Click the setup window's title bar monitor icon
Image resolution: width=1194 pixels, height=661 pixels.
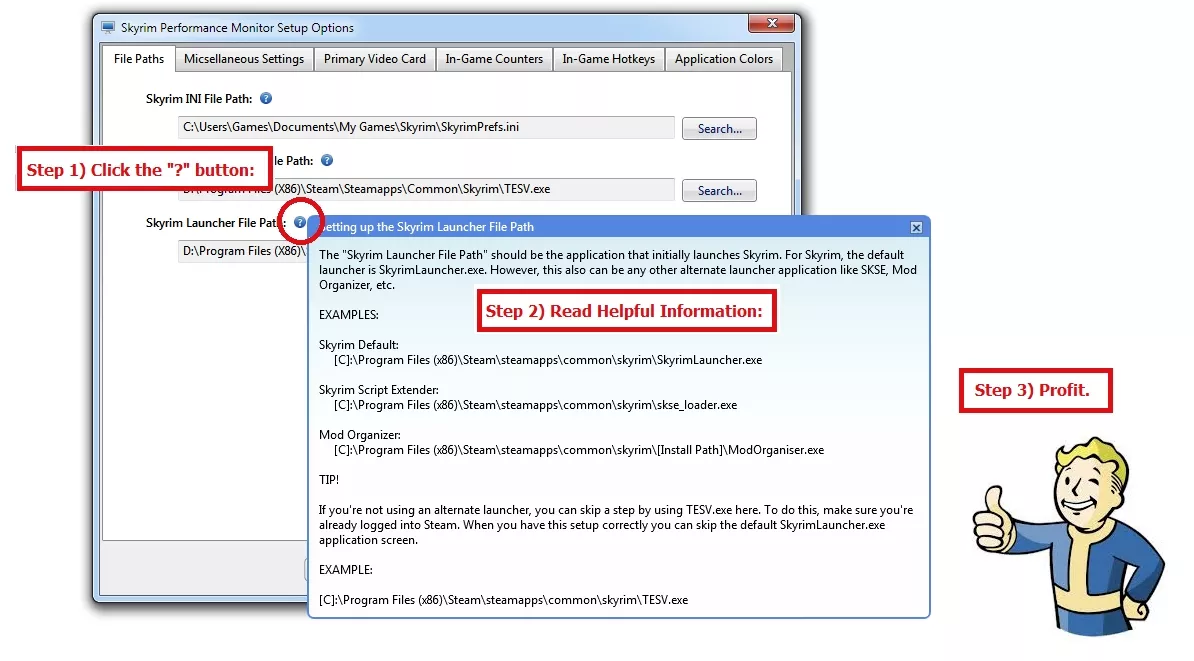(108, 27)
